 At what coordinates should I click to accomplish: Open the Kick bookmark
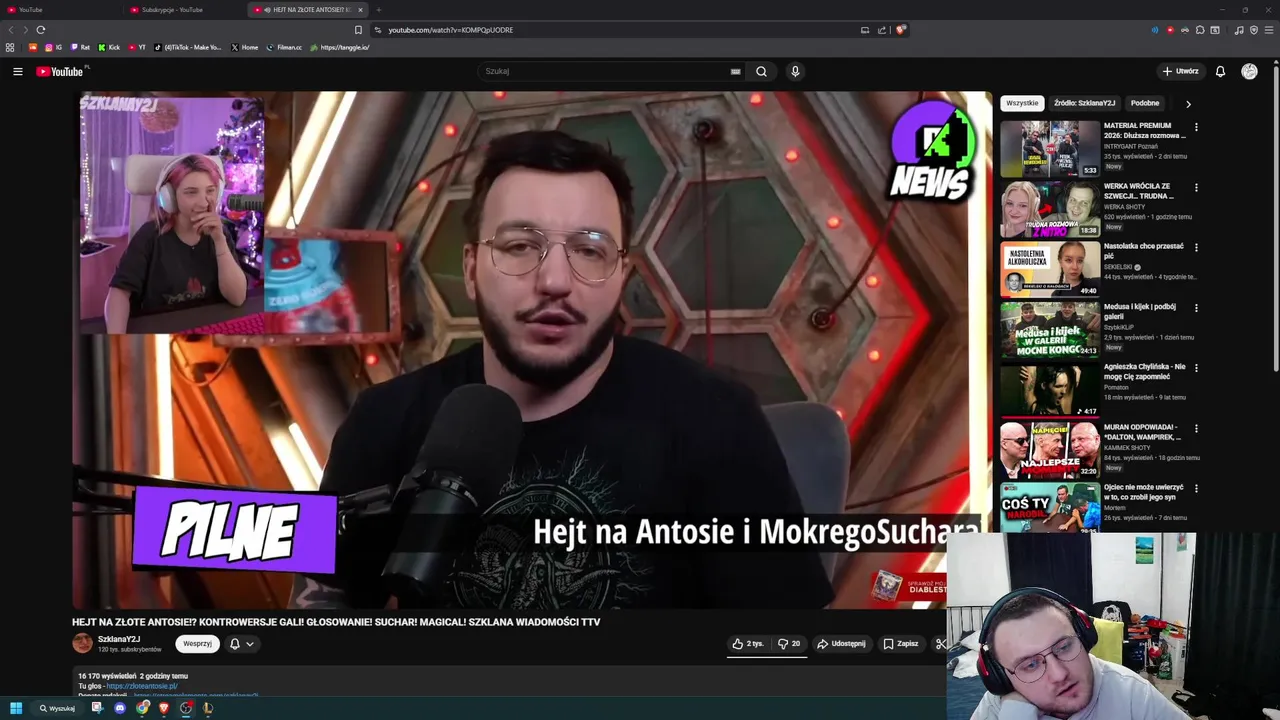(x=109, y=47)
